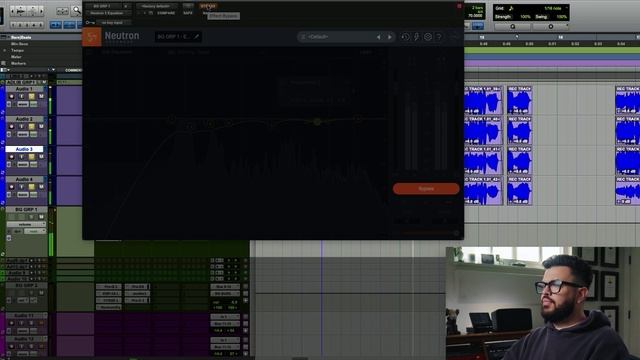640x360 pixels.
Task: Click key icon in plugin header
Action: (90, 22)
